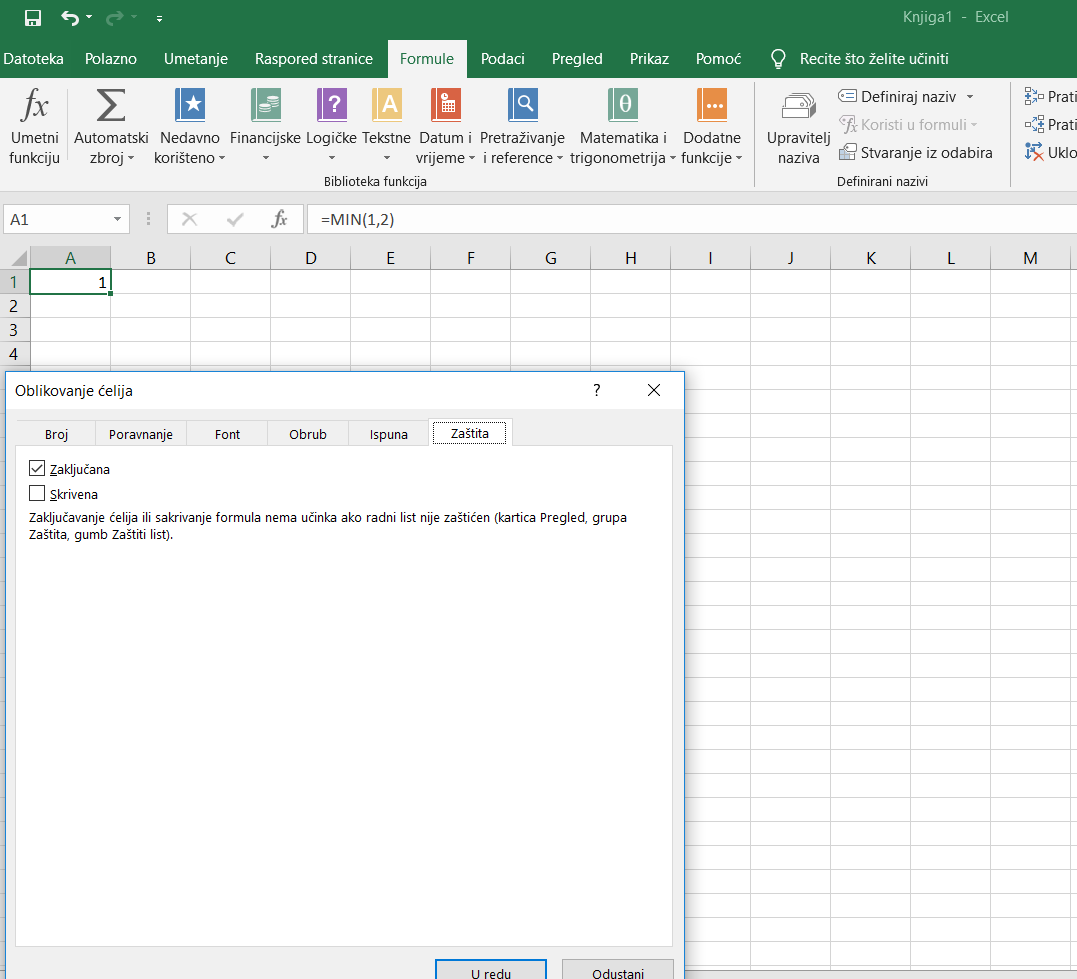
Task: Open Logičke functions library
Action: coord(331,126)
